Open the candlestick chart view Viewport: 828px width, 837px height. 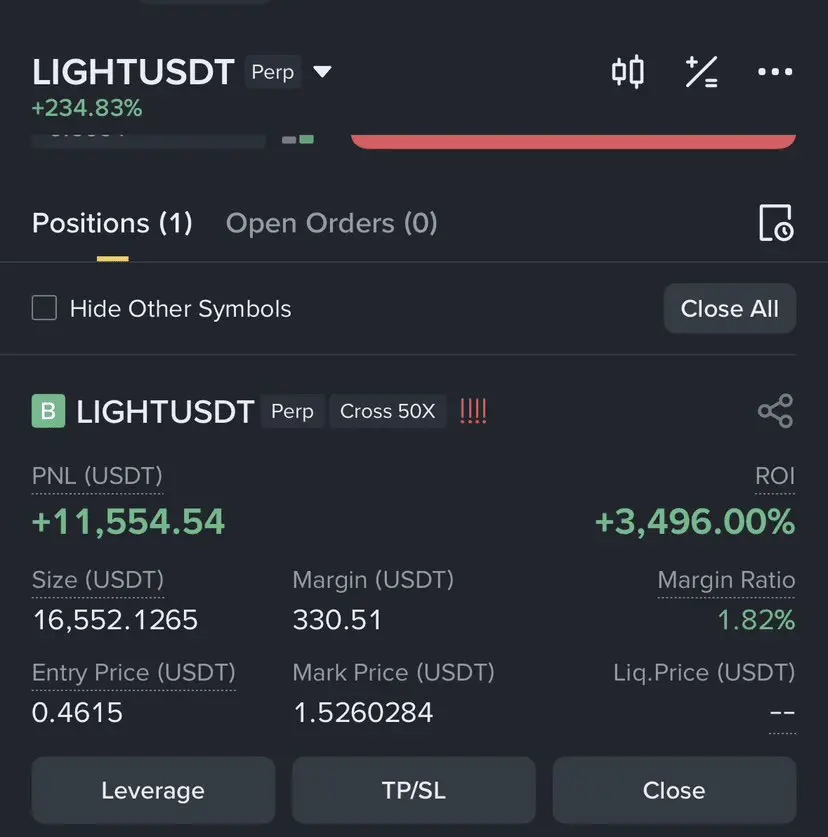click(628, 72)
